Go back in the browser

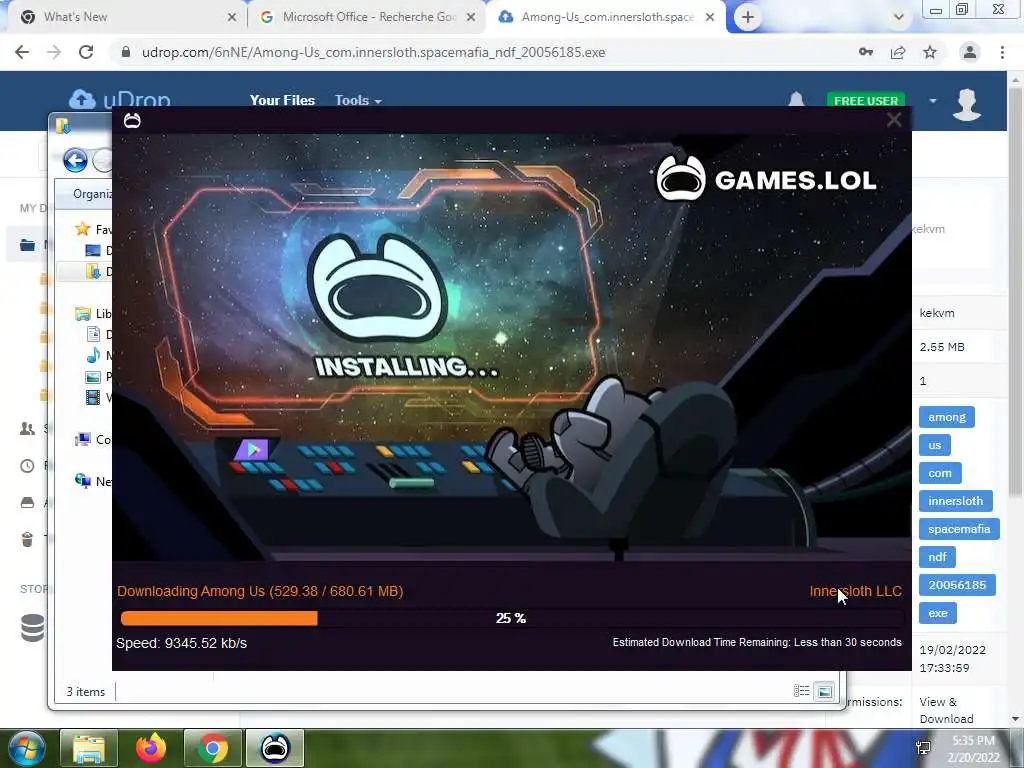pos(22,52)
